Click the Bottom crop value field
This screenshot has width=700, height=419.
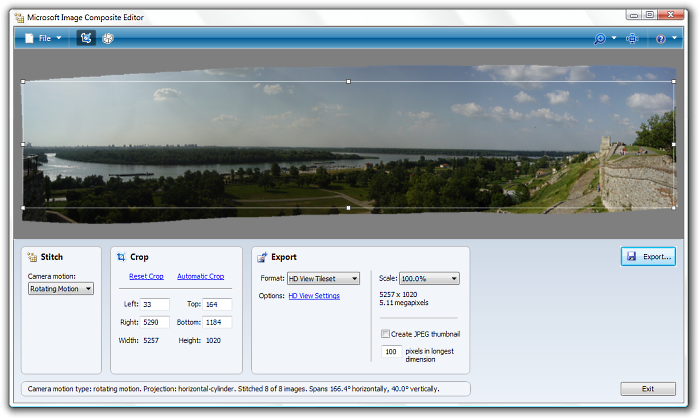[217, 322]
